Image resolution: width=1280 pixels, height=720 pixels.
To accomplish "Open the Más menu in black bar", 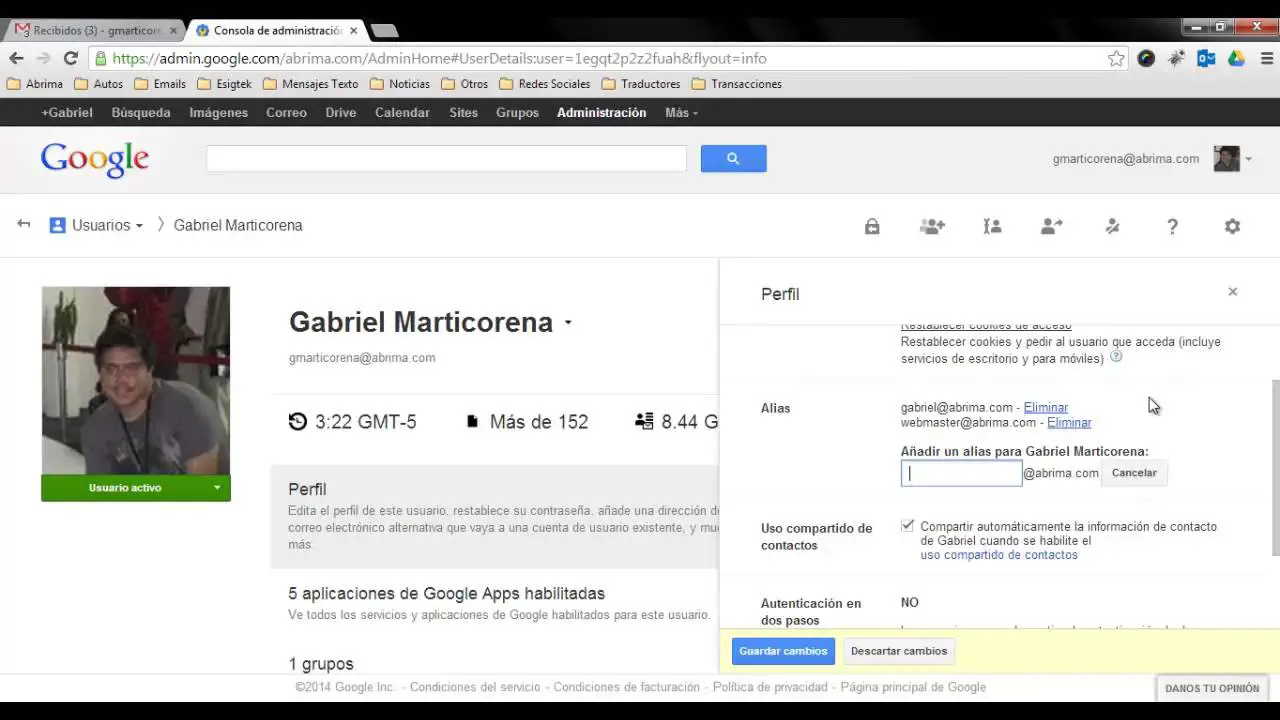I will click(681, 113).
